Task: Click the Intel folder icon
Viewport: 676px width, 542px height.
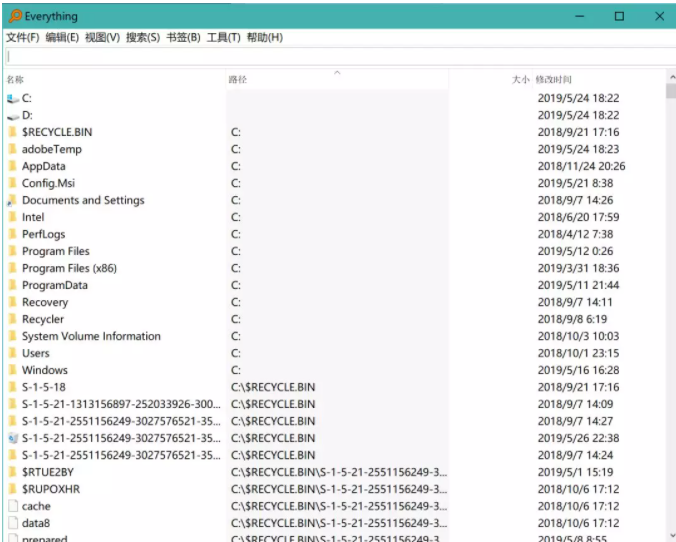Action: 13,217
